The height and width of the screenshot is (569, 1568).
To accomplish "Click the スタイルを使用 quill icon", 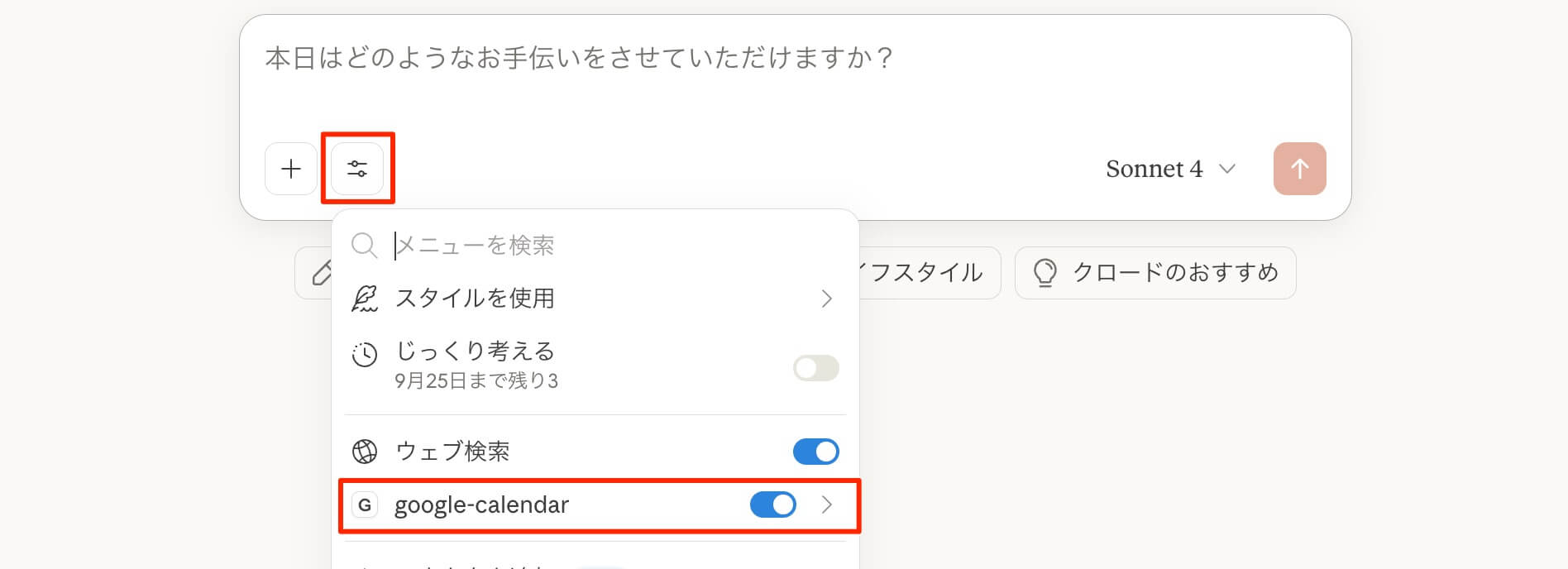I will coord(365,299).
